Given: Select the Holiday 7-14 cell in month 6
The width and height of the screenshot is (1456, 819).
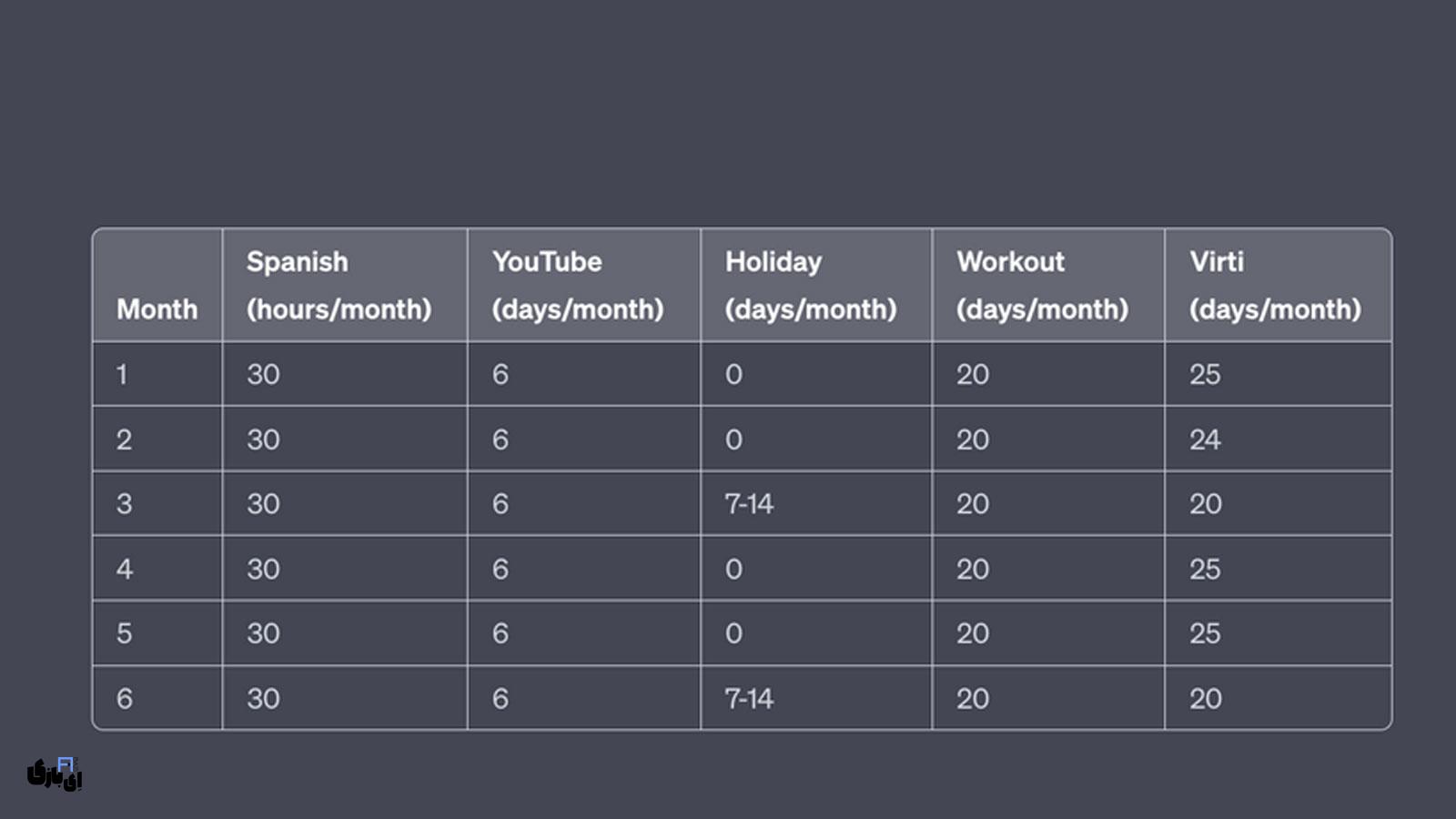Looking at the screenshot, I should click(x=749, y=699).
